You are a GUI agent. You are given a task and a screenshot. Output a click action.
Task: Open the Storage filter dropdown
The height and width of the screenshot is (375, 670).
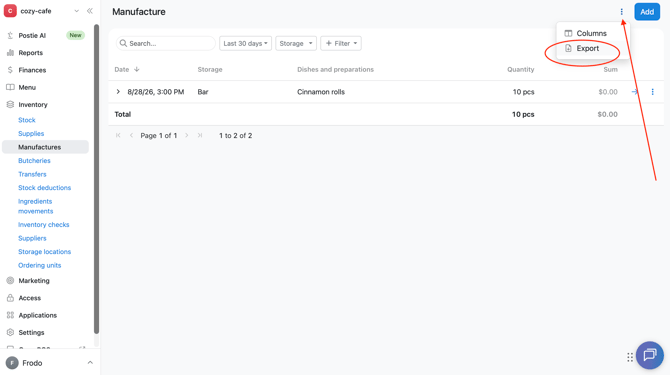click(296, 43)
